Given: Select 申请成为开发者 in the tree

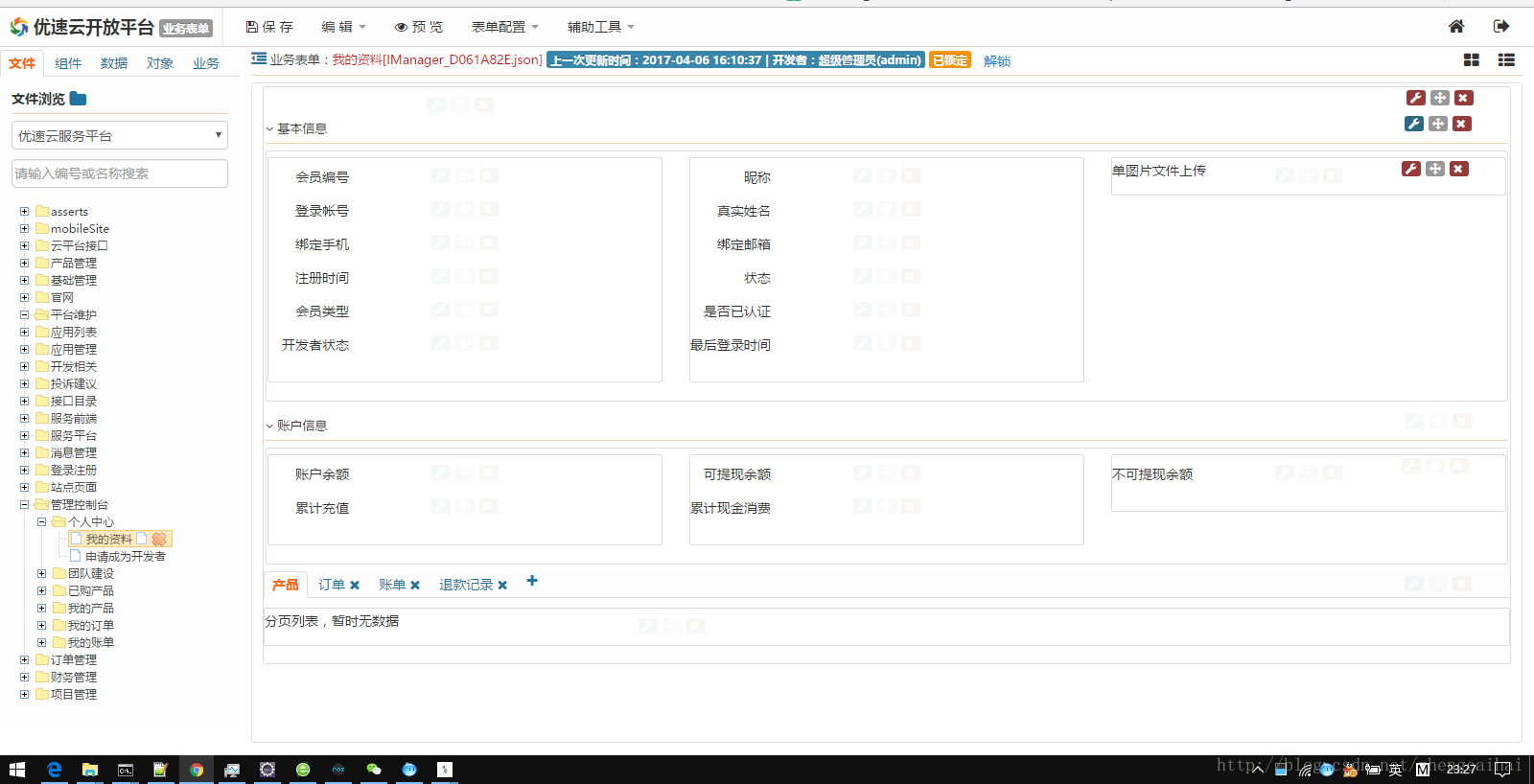Looking at the screenshot, I should [x=125, y=556].
